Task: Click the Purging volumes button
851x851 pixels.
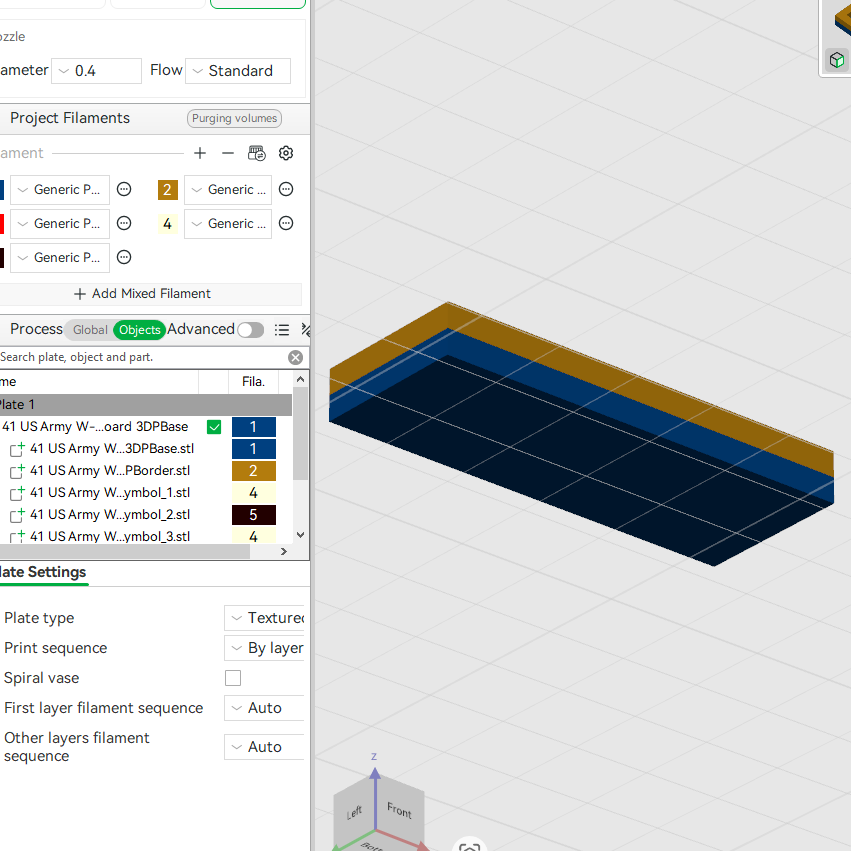Action: [234, 118]
